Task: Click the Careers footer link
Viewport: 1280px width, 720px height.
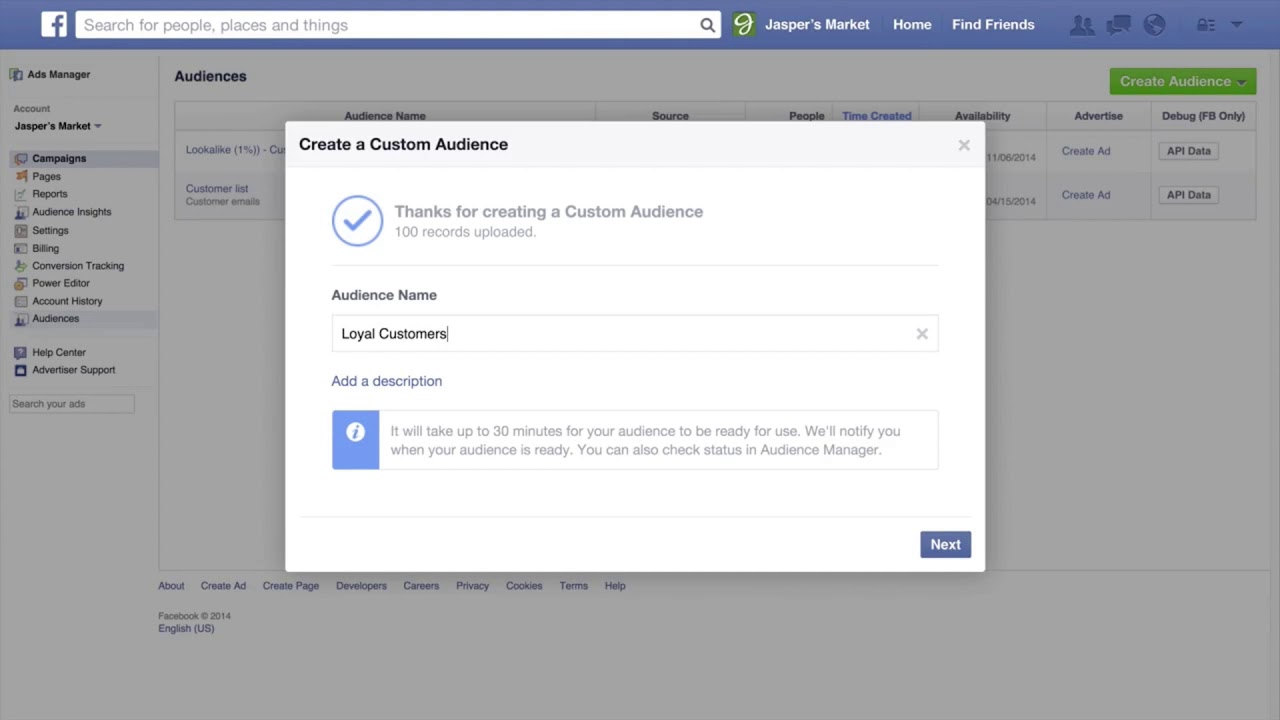Action: [421, 586]
